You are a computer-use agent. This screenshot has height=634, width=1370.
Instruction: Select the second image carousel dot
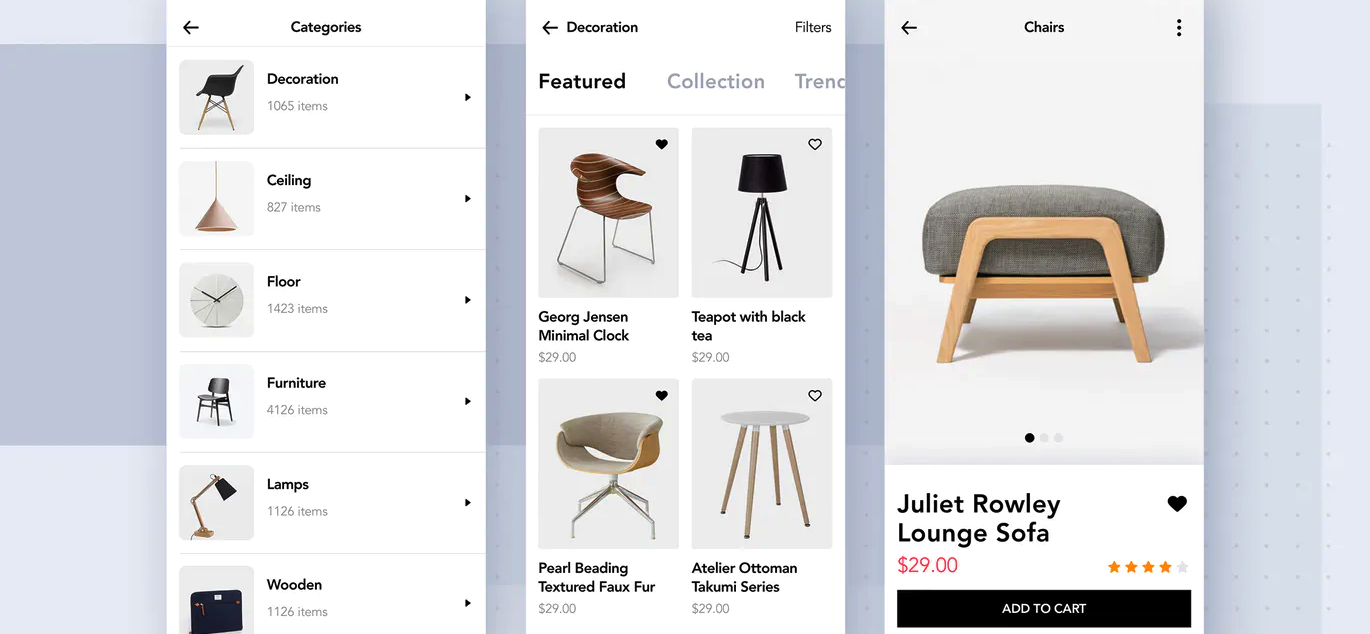click(x=1044, y=438)
